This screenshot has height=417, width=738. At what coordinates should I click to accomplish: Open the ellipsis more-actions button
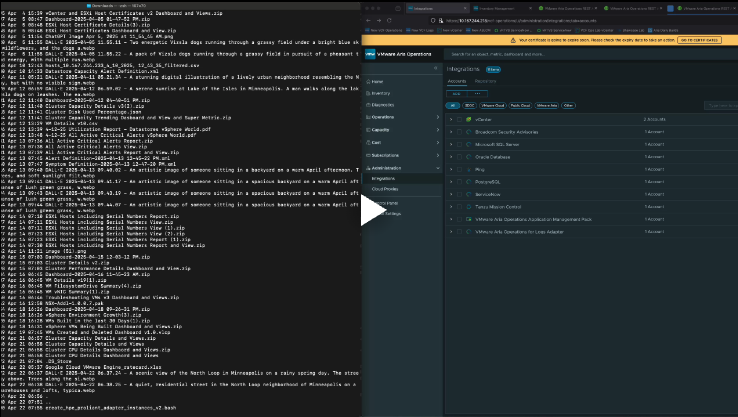pos(477,94)
